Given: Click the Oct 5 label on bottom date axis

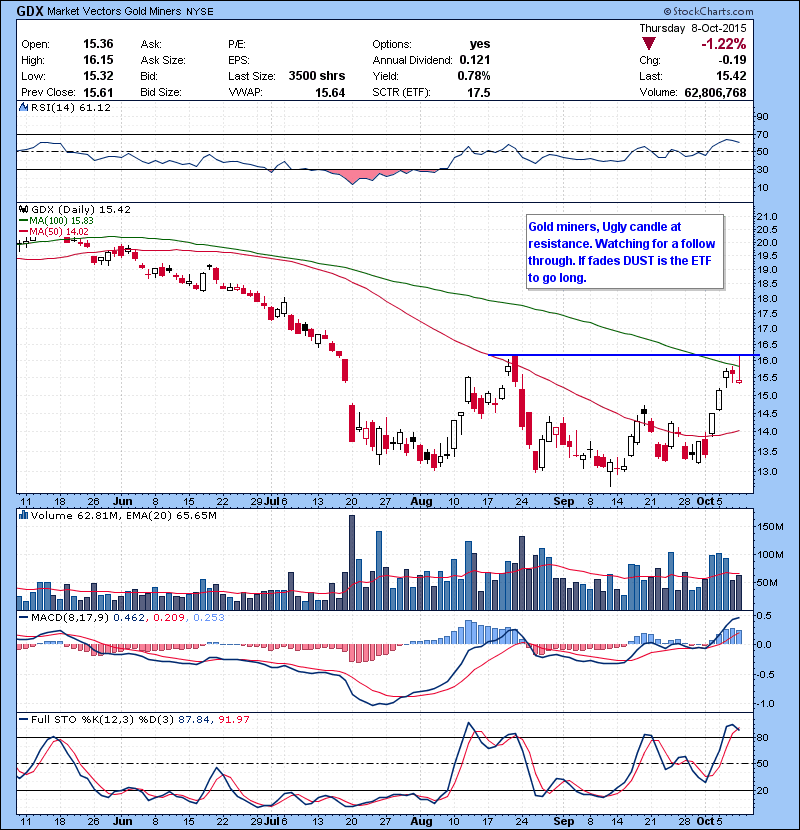Looking at the screenshot, I should pos(709,821).
